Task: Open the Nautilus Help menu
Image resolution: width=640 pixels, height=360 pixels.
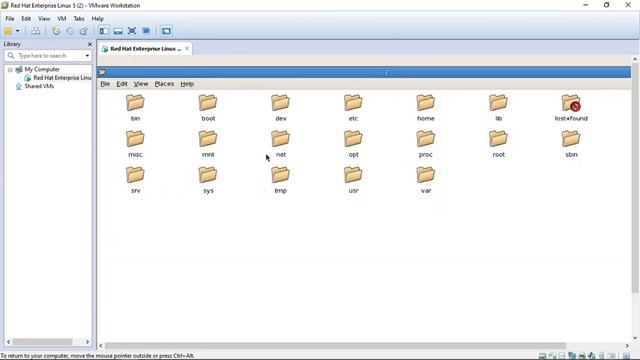Action: pos(187,84)
